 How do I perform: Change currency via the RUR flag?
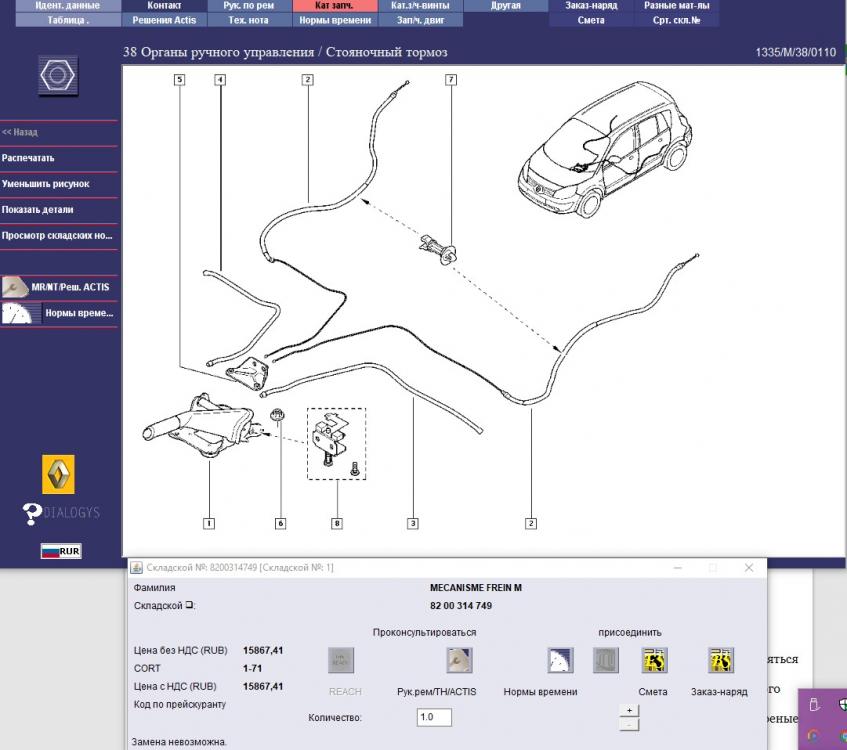coord(61,551)
